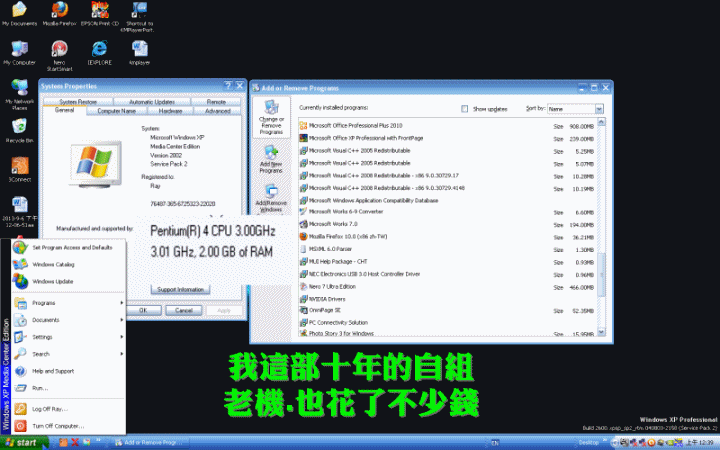Click the System Properties help question-mark button
The height and width of the screenshot is (450, 720).
click(x=228, y=86)
